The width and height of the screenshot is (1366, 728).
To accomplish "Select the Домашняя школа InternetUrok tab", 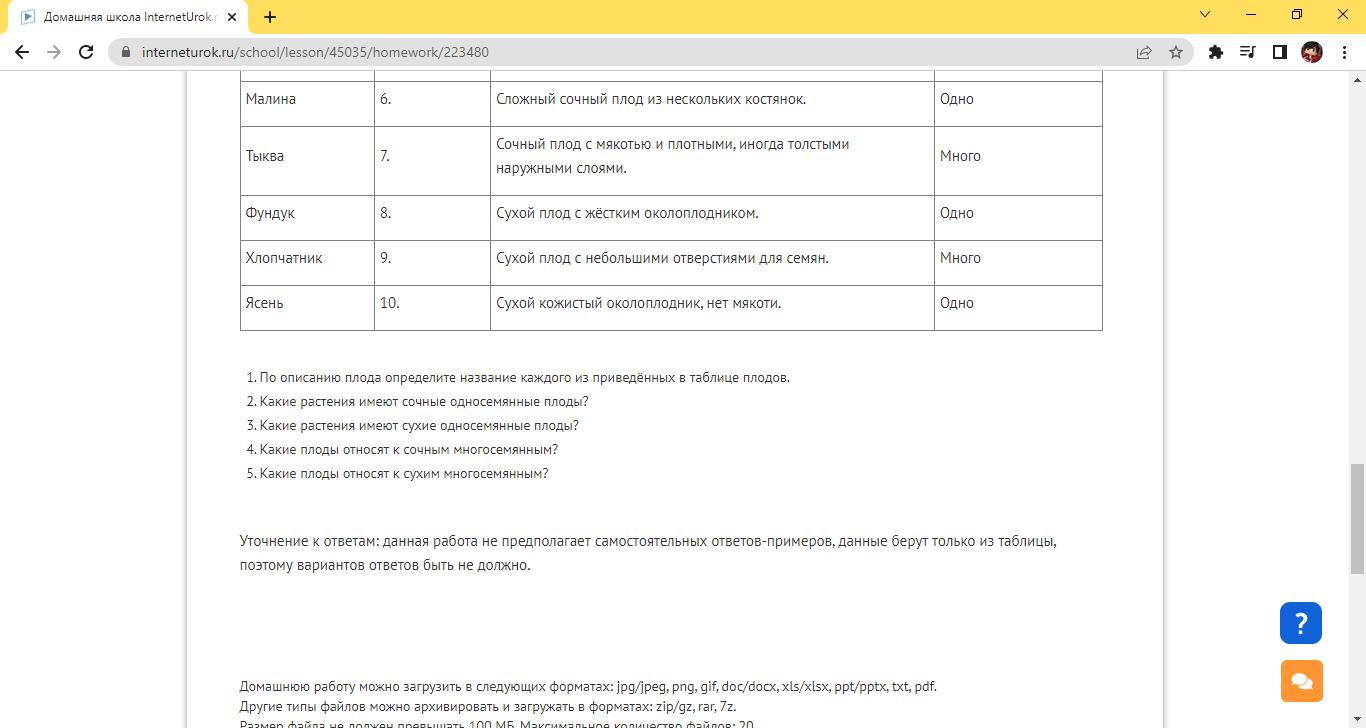I will coord(128,17).
